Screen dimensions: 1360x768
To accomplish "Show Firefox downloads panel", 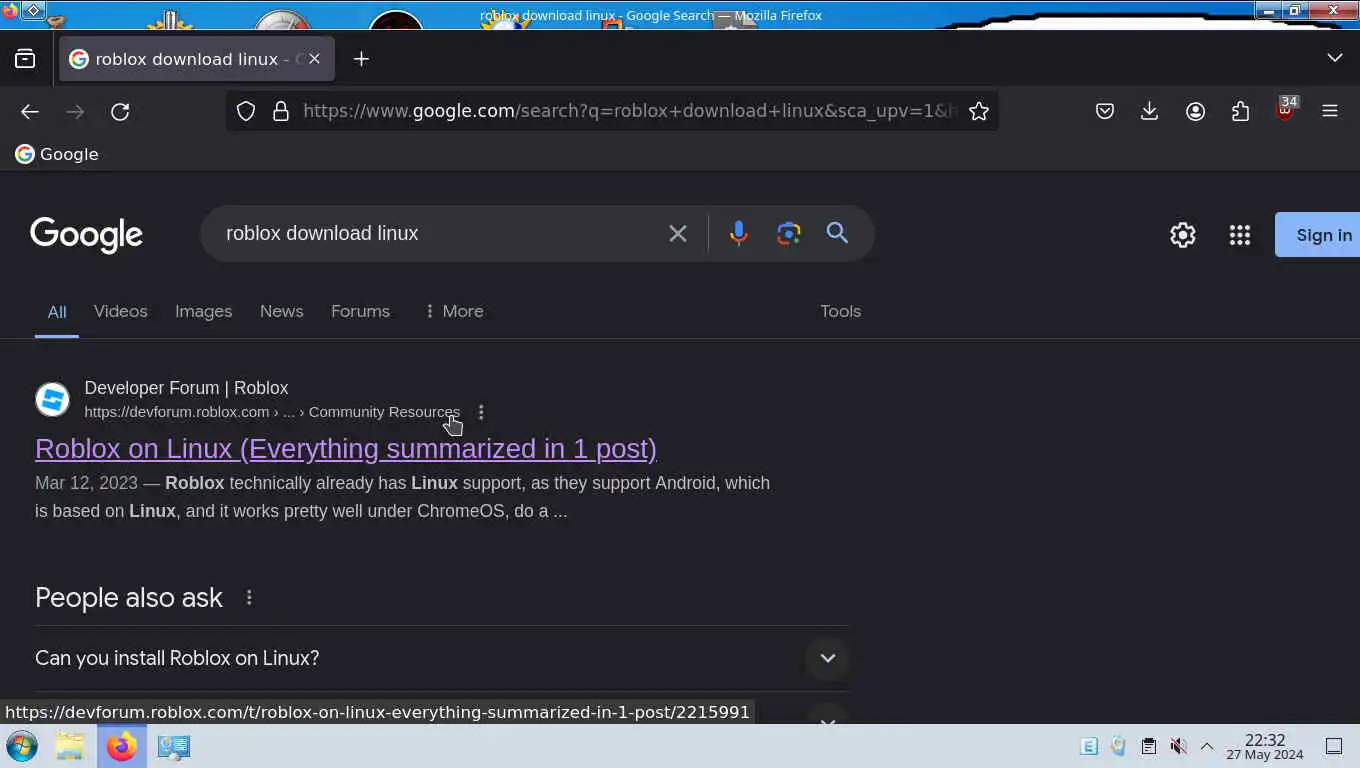I will (1149, 111).
